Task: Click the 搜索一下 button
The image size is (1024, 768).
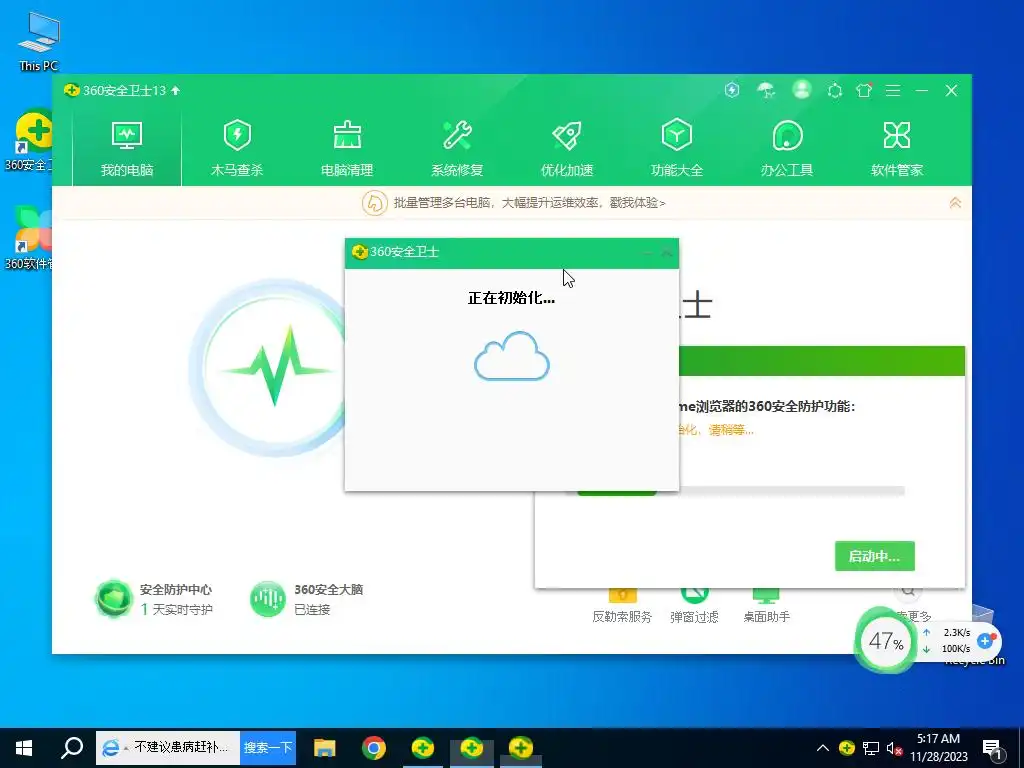Action: pos(268,747)
